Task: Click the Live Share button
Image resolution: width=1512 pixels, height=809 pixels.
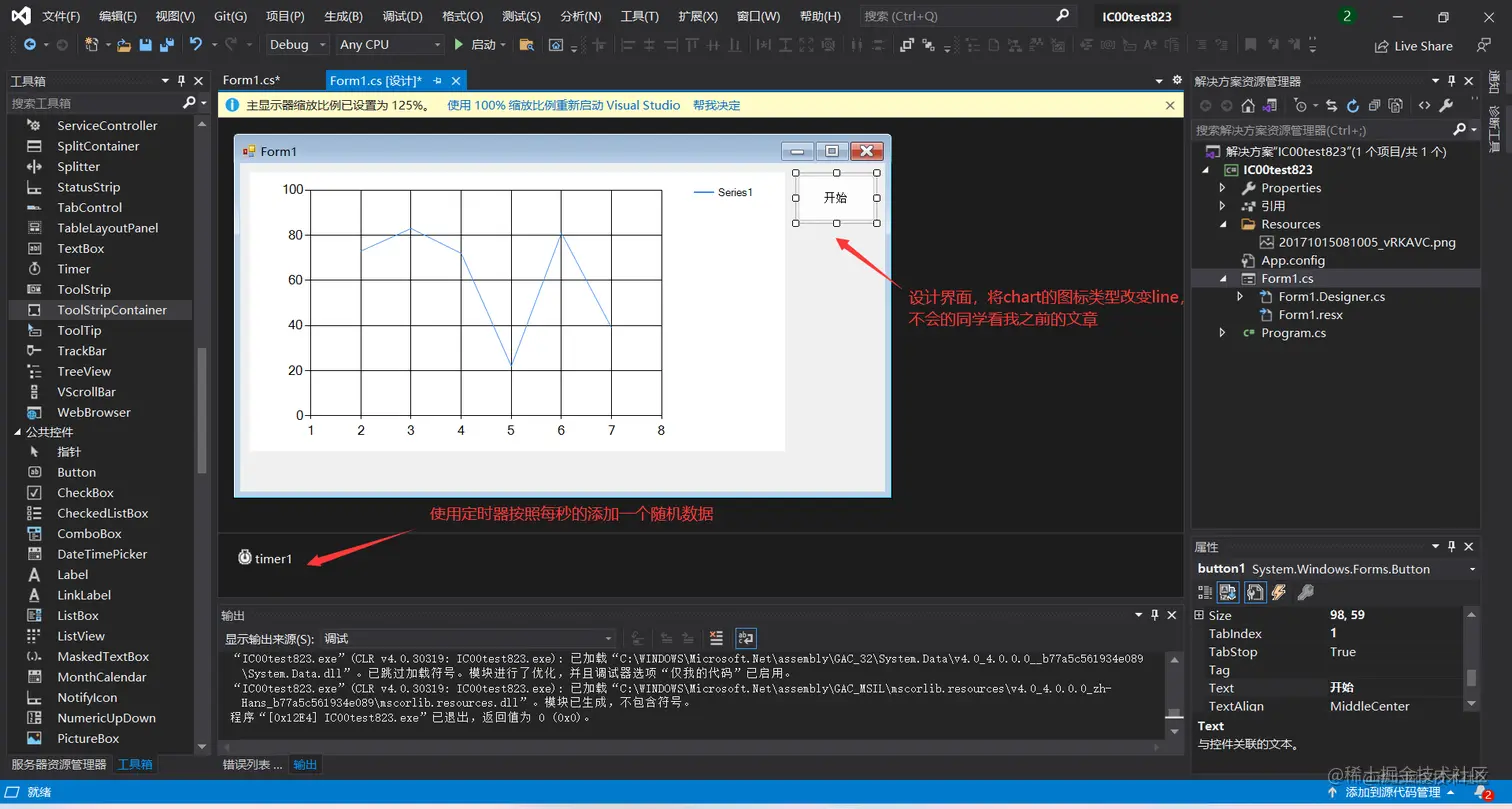Action: click(1413, 46)
